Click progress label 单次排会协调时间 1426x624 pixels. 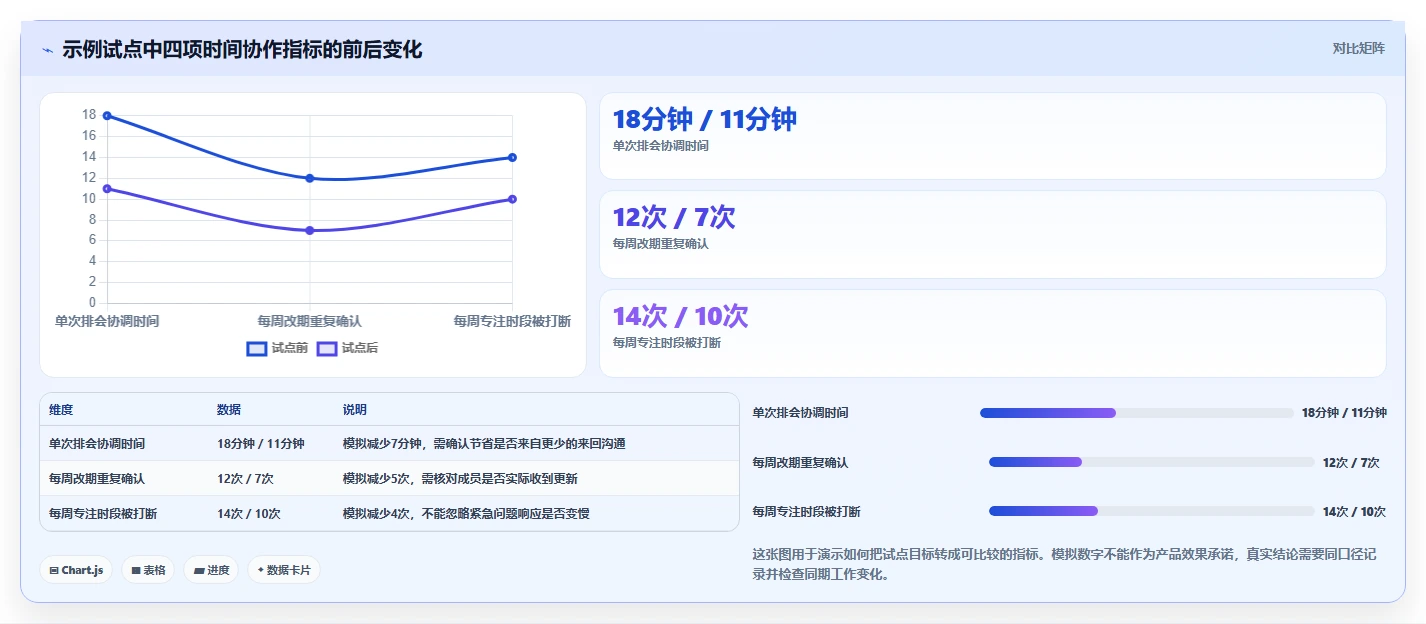click(800, 413)
